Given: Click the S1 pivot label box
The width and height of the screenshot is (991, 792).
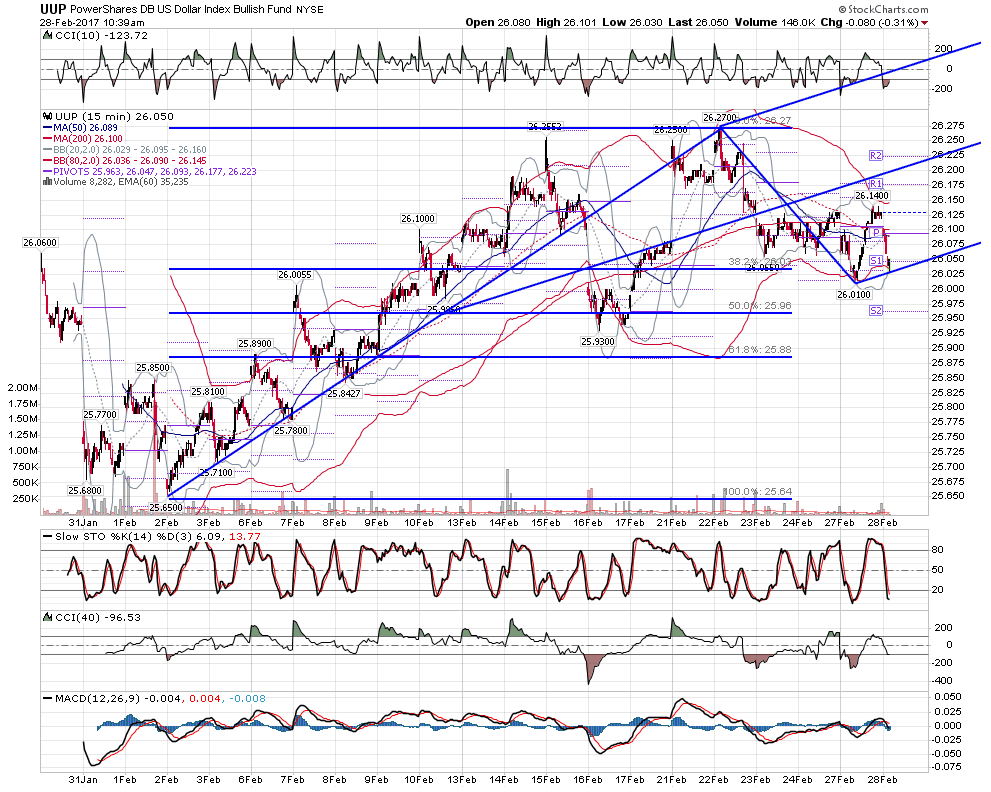Looking at the screenshot, I should [875, 260].
